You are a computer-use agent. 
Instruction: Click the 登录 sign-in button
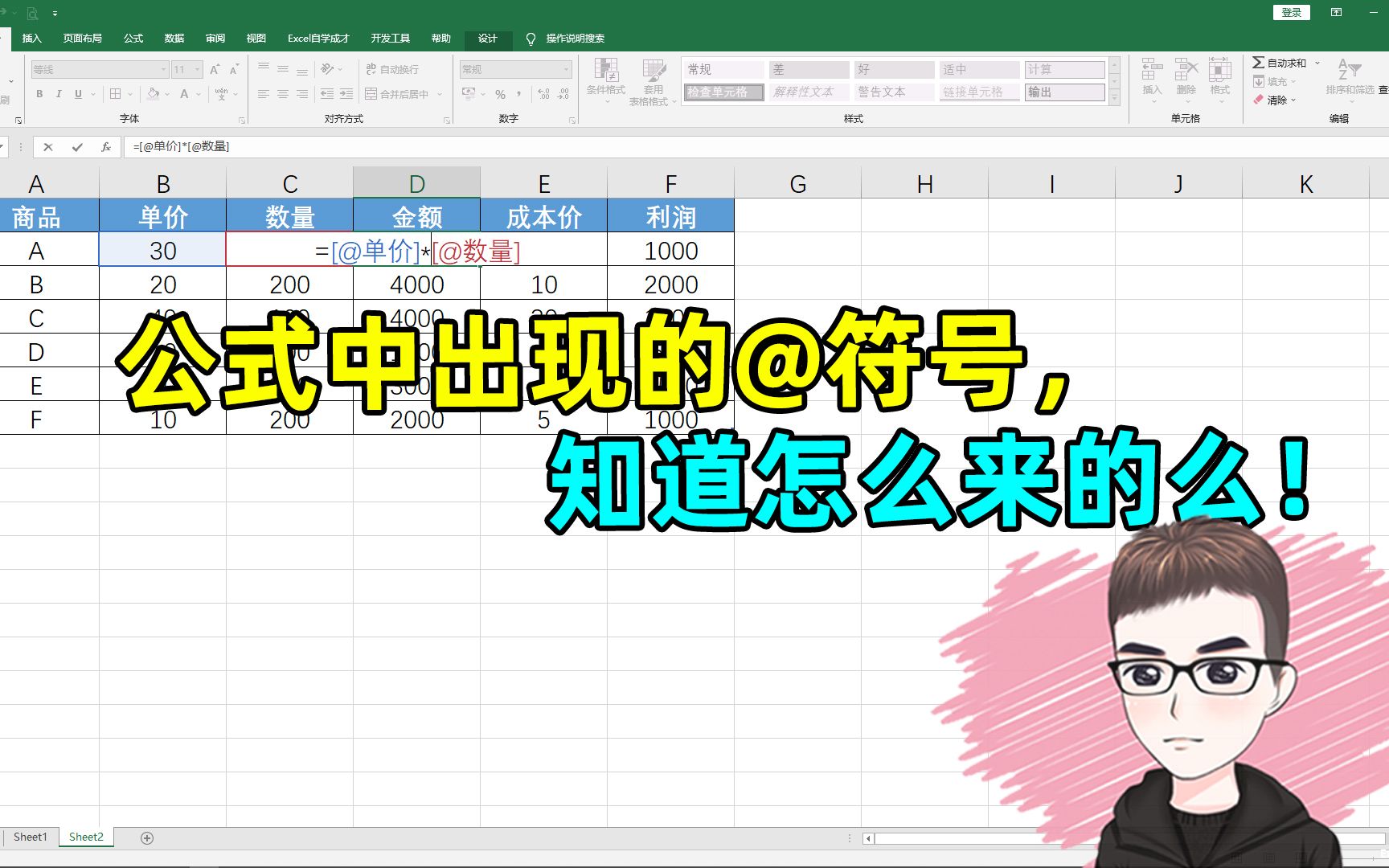click(1292, 12)
